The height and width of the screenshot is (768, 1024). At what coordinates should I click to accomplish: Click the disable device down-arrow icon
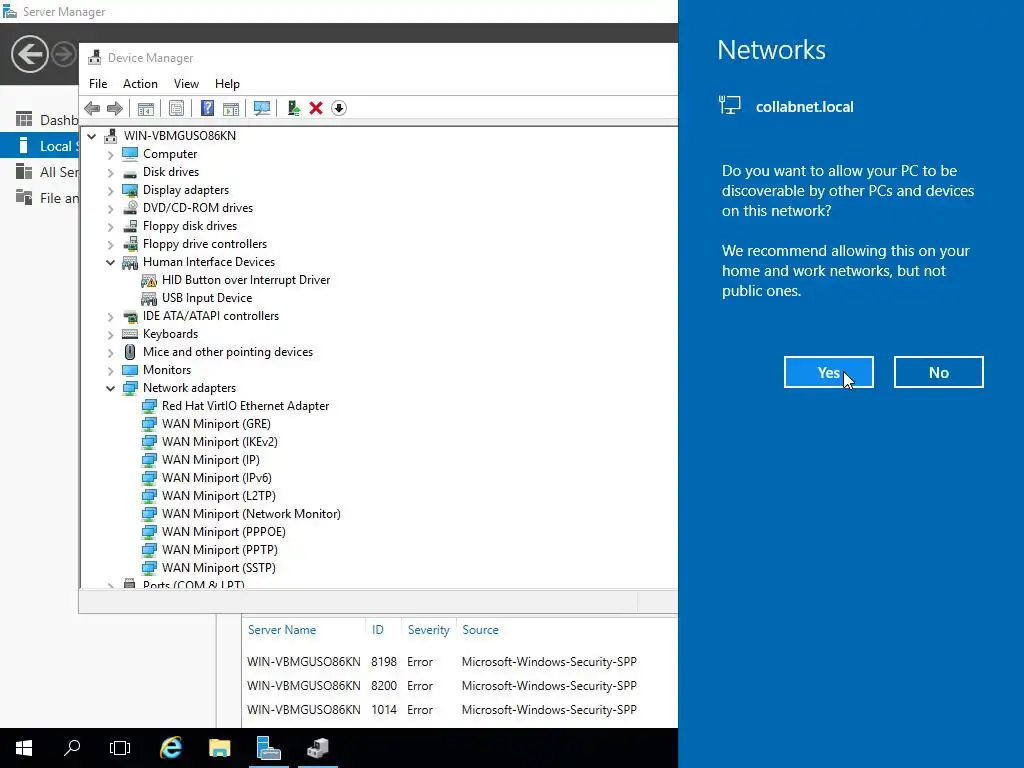tap(339, 108)
